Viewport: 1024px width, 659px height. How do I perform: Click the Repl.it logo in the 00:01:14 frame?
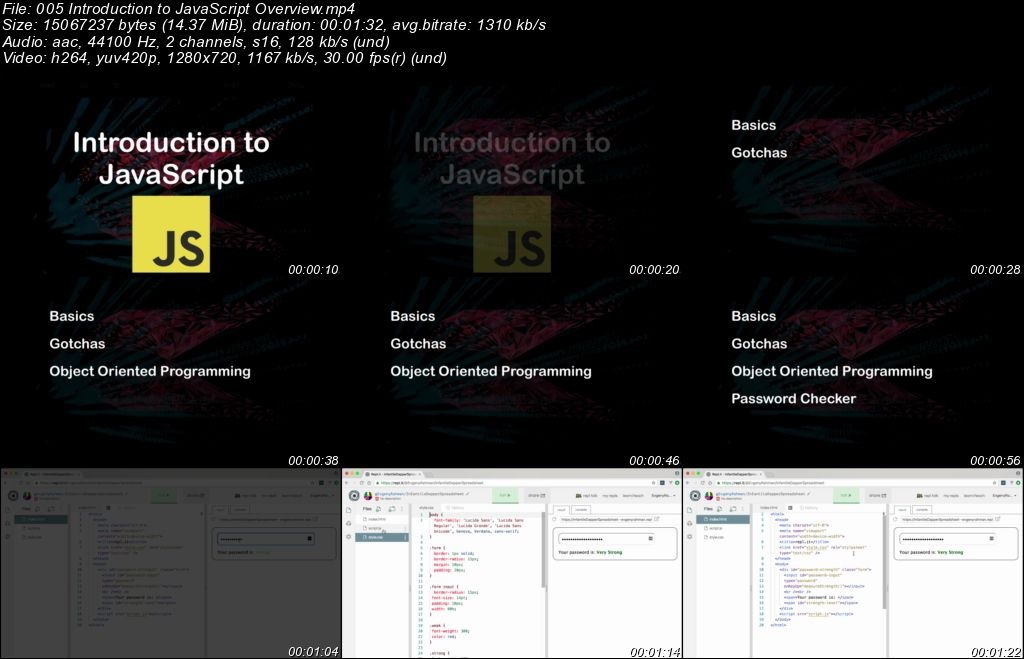[354, 496]
